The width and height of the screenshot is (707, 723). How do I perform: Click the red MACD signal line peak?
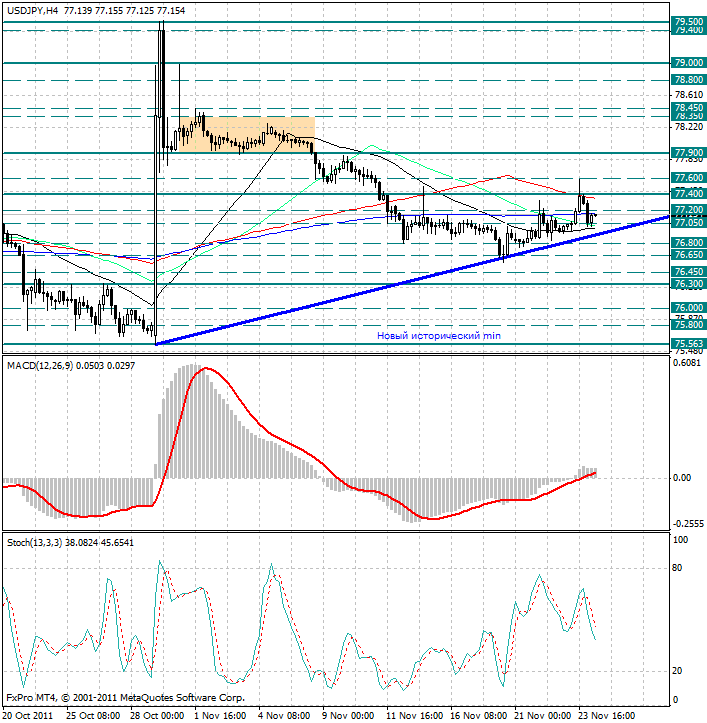pos(205,369)
